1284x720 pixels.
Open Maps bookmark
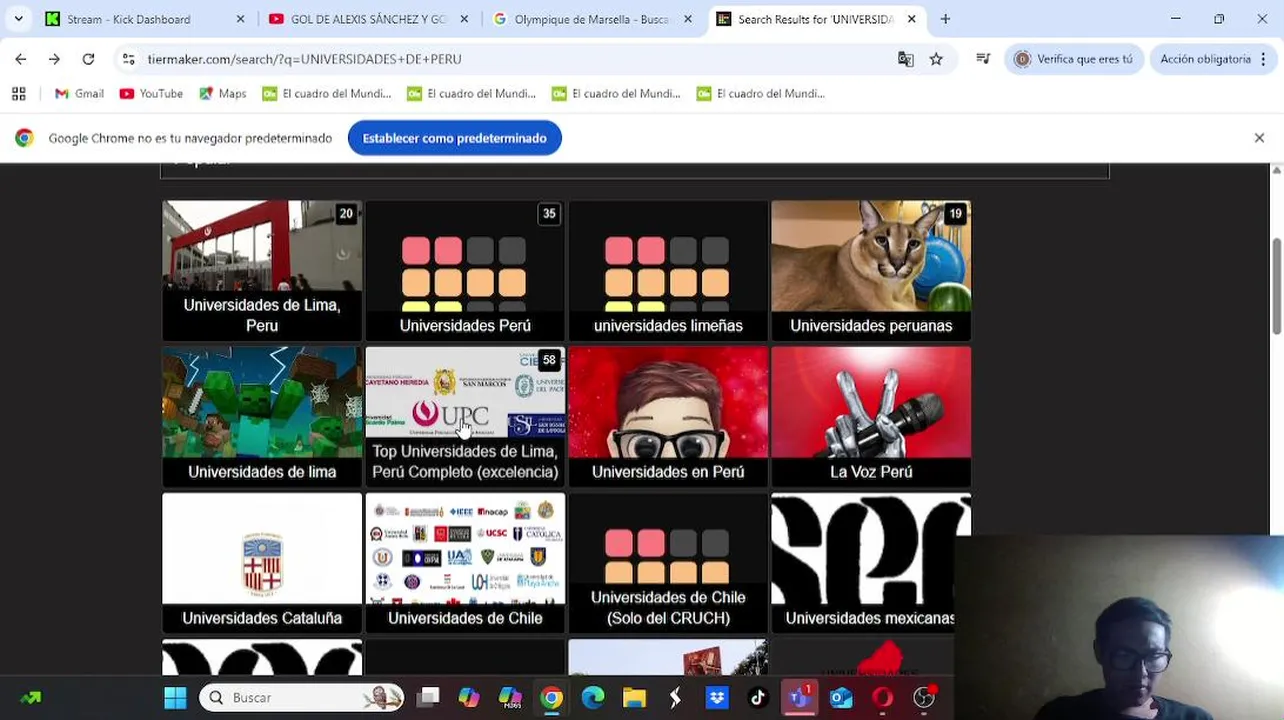click(222, 93)
